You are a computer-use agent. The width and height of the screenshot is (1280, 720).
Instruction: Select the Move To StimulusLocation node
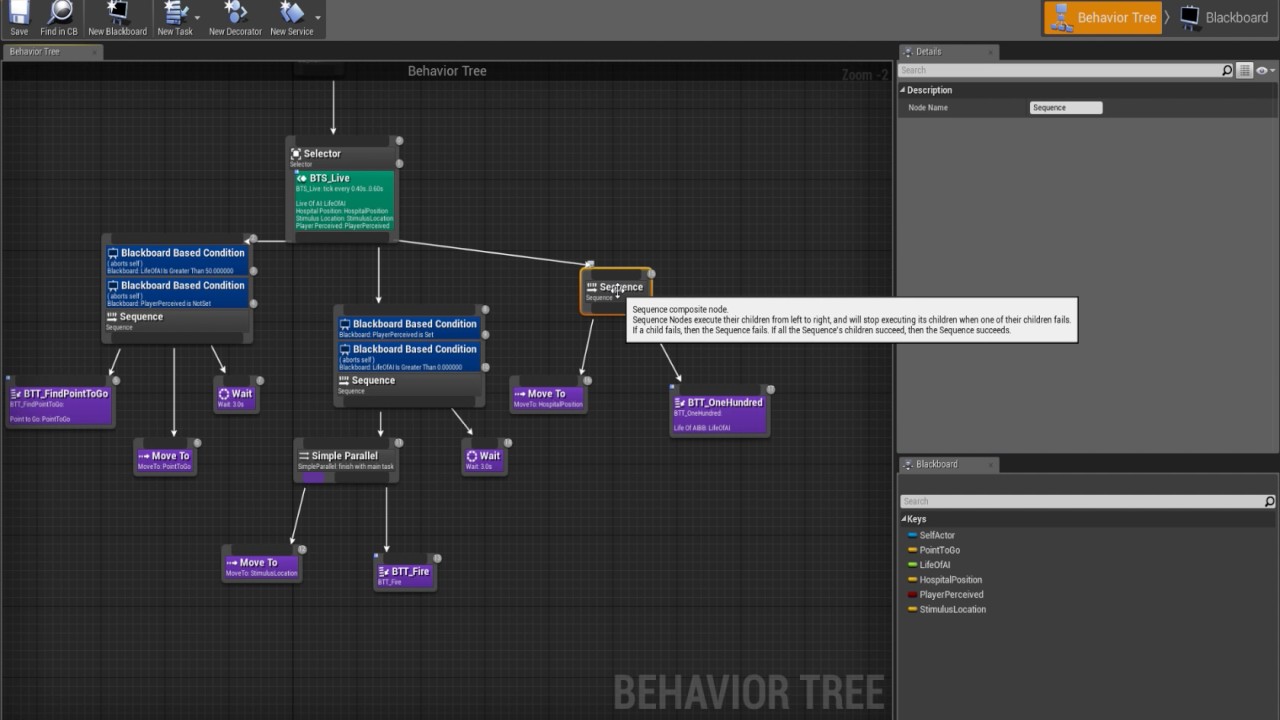[261, 566]
